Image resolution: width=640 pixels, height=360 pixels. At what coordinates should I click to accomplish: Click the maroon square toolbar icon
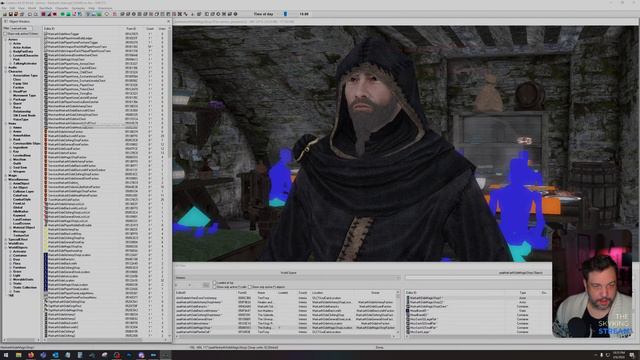[x=43, y=14]
